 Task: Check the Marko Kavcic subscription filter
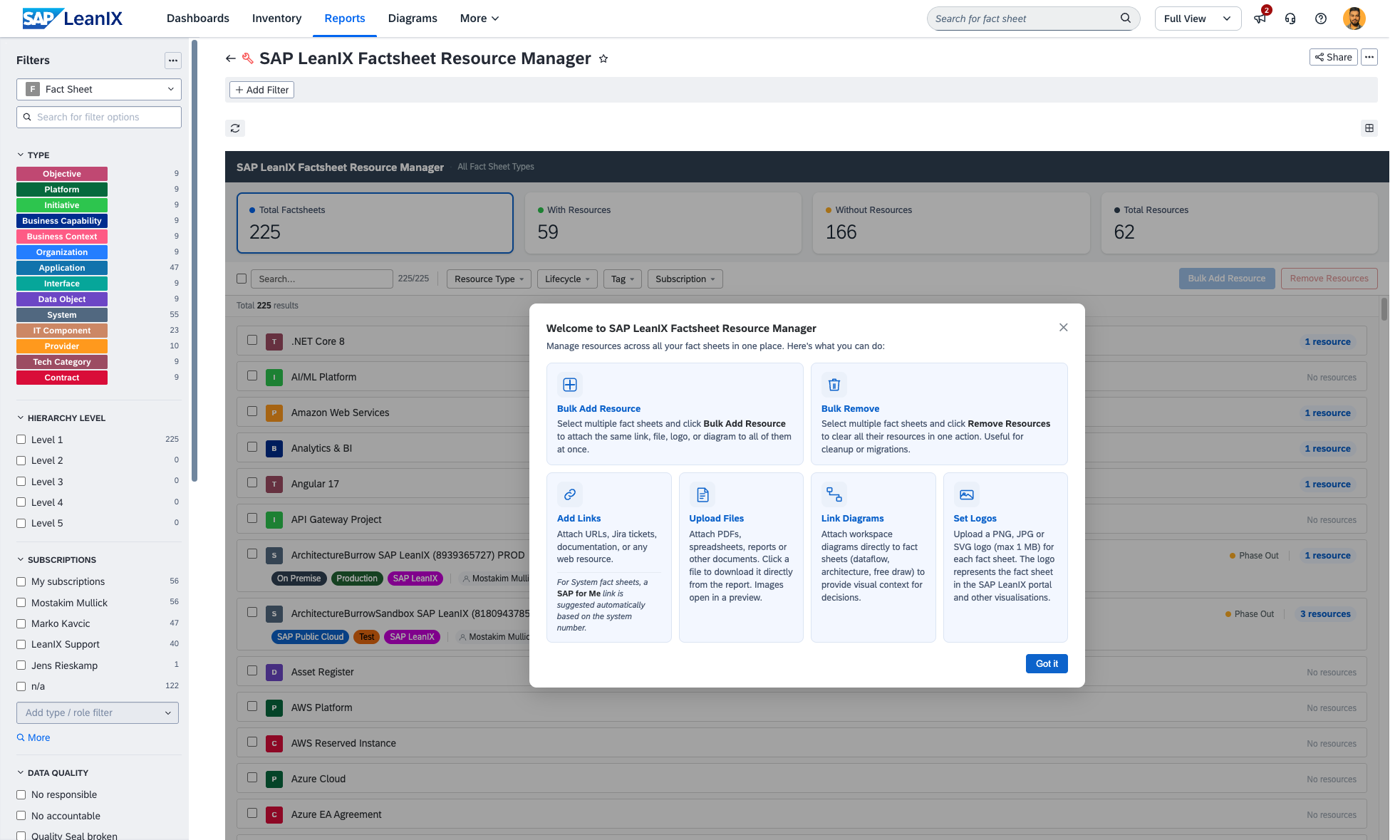coord(21,623)
